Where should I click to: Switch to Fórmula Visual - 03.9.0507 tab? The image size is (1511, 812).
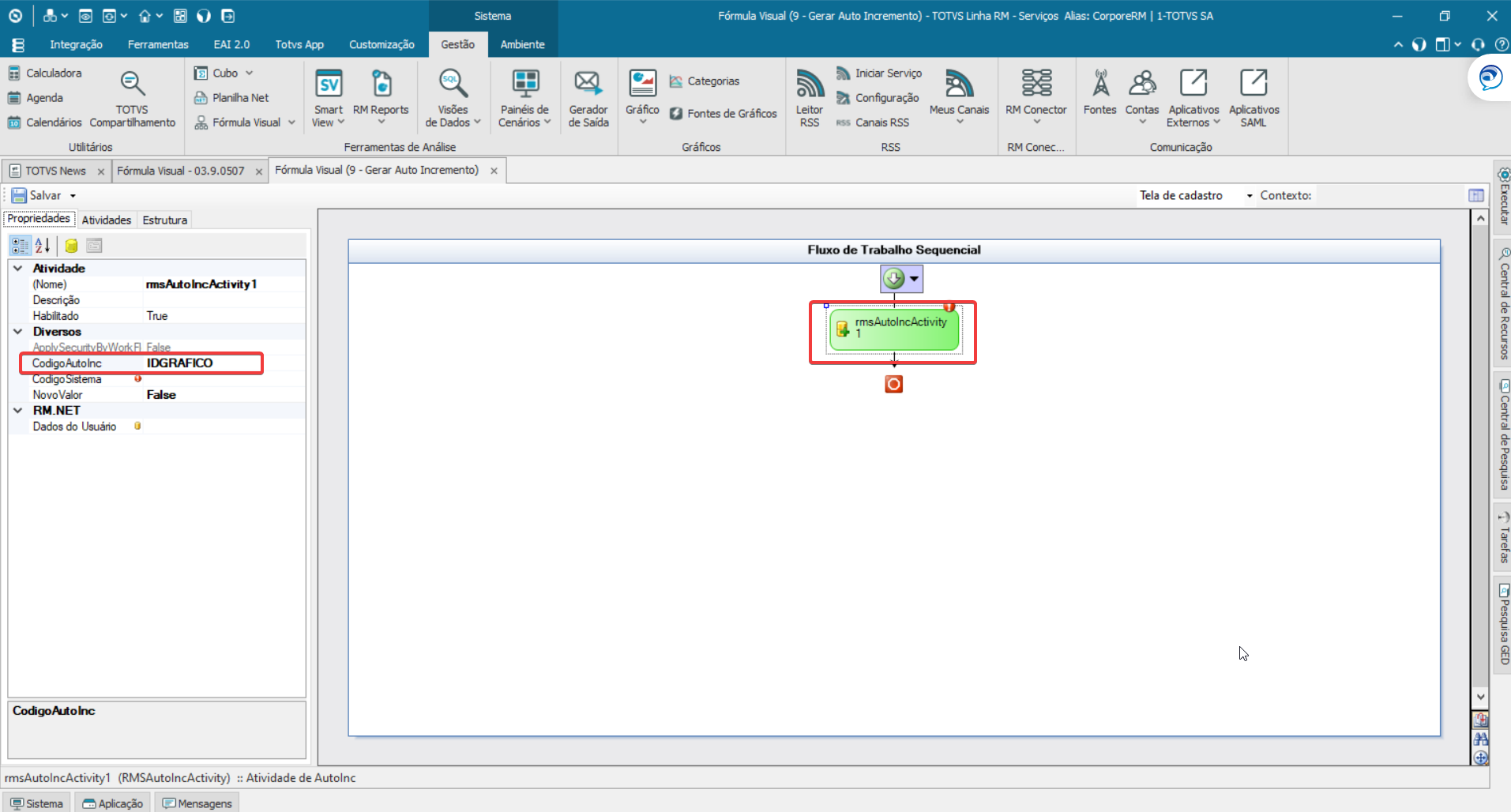pos(181,171)
